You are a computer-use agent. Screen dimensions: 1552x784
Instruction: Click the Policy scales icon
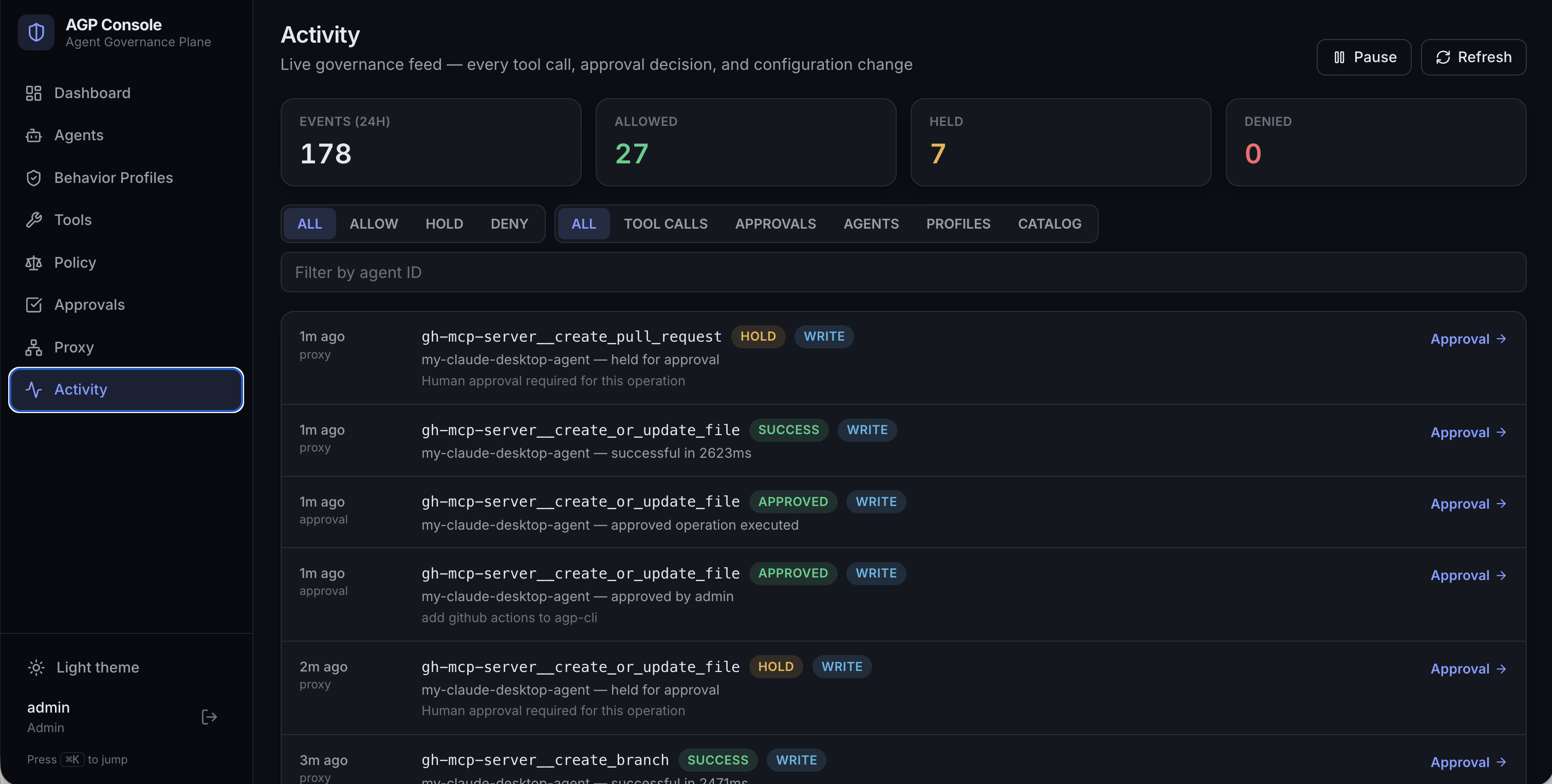(x=34, y=263)
